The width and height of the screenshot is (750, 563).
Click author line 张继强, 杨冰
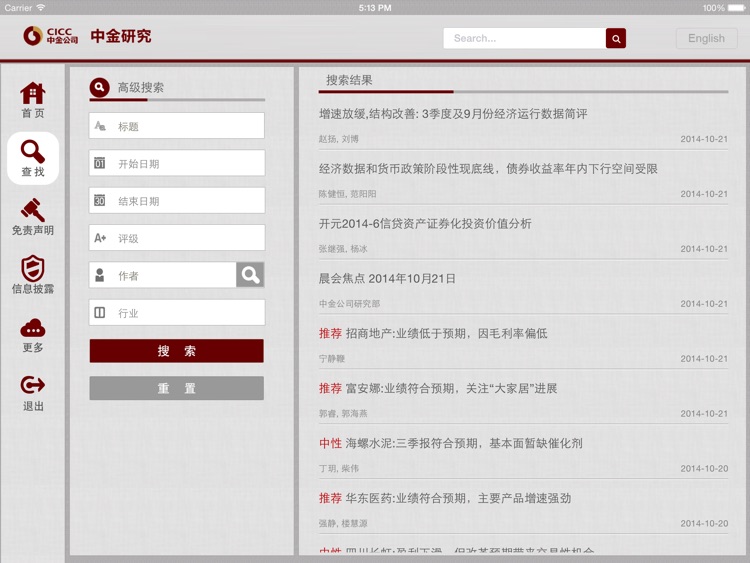pyautogui.click(x=343, y=249)
